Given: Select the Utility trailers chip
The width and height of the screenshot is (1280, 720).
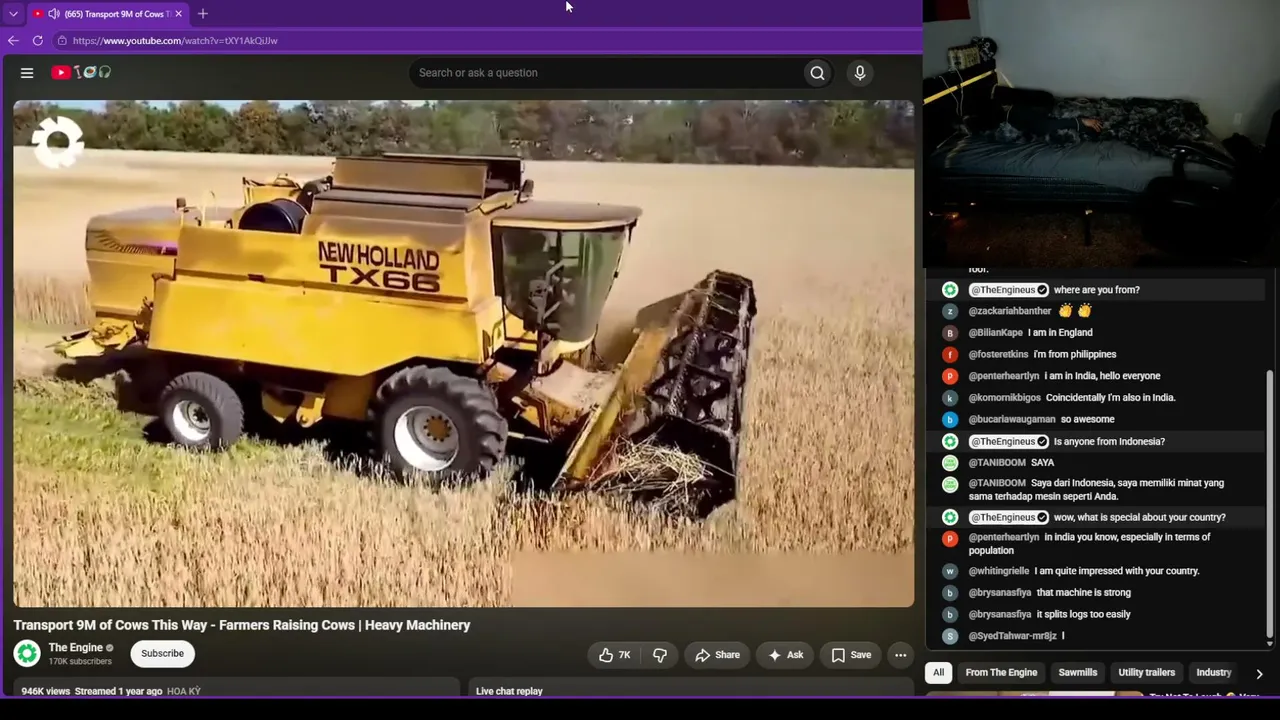Looking at the screenshot, I should coord(1146,673).
